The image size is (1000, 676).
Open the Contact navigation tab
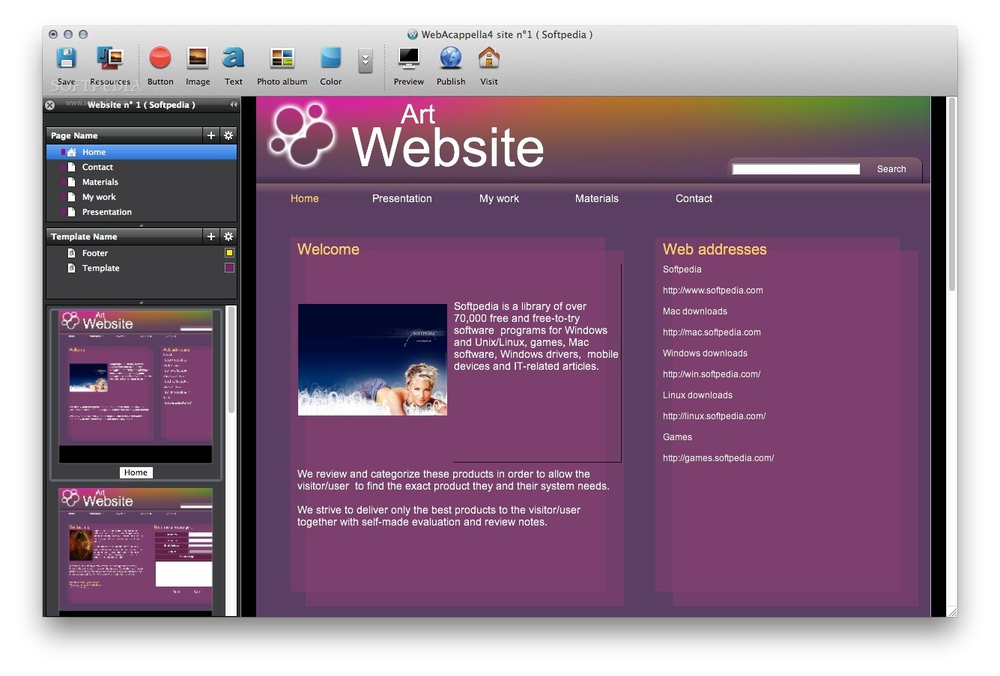click(x=693, y=198)
